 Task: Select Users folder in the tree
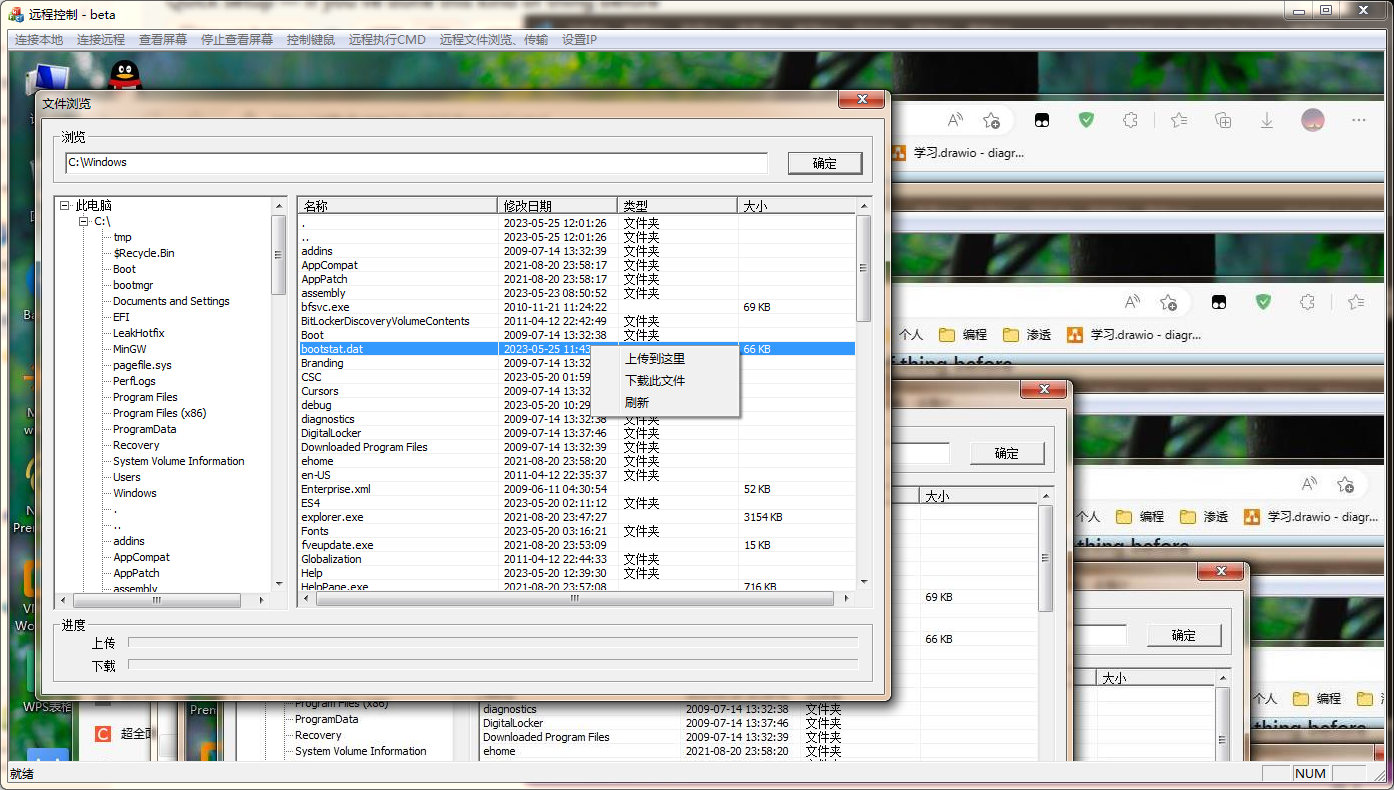point(127,477)
